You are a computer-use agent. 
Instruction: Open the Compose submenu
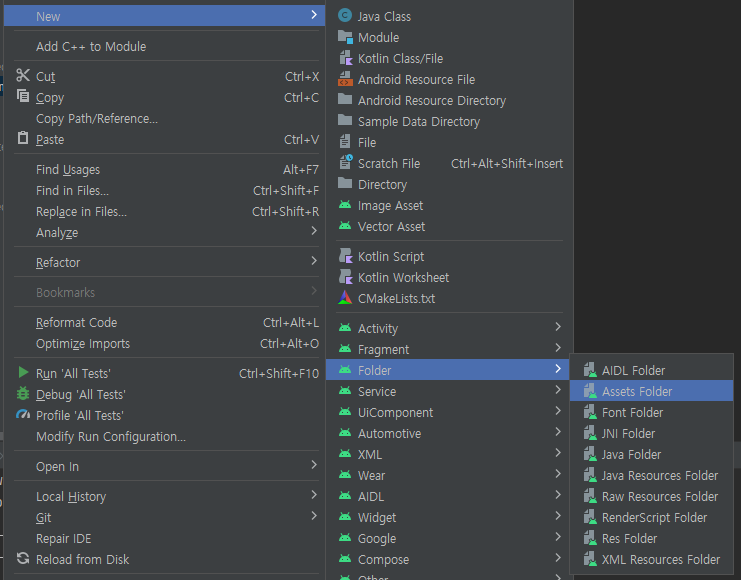449,559
